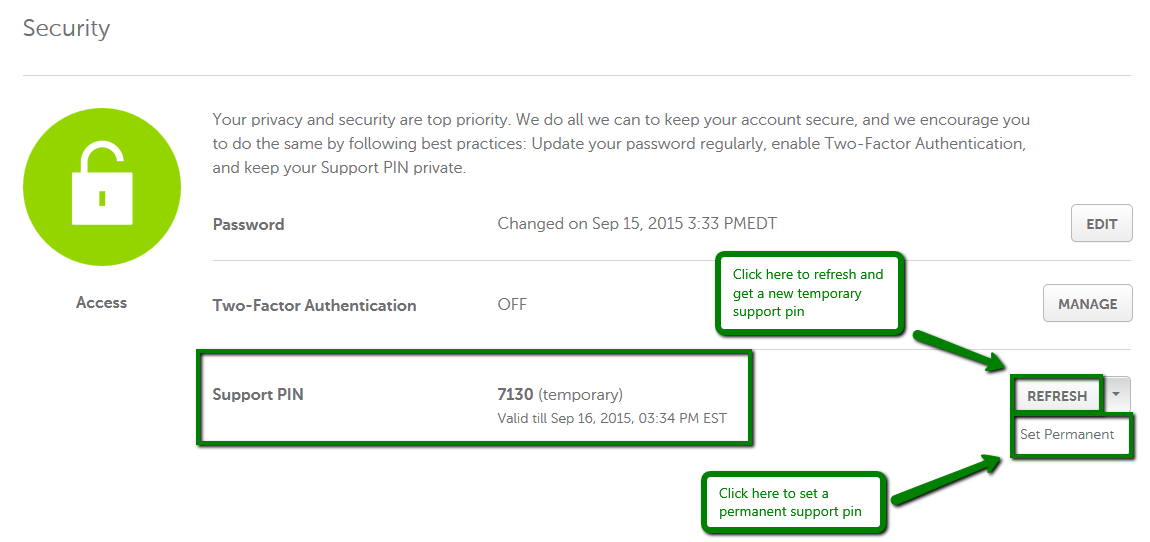Click the Two-Factor Authentication label
The height and width of the screenshot is (542, 1150).
(x=314, y=305)
